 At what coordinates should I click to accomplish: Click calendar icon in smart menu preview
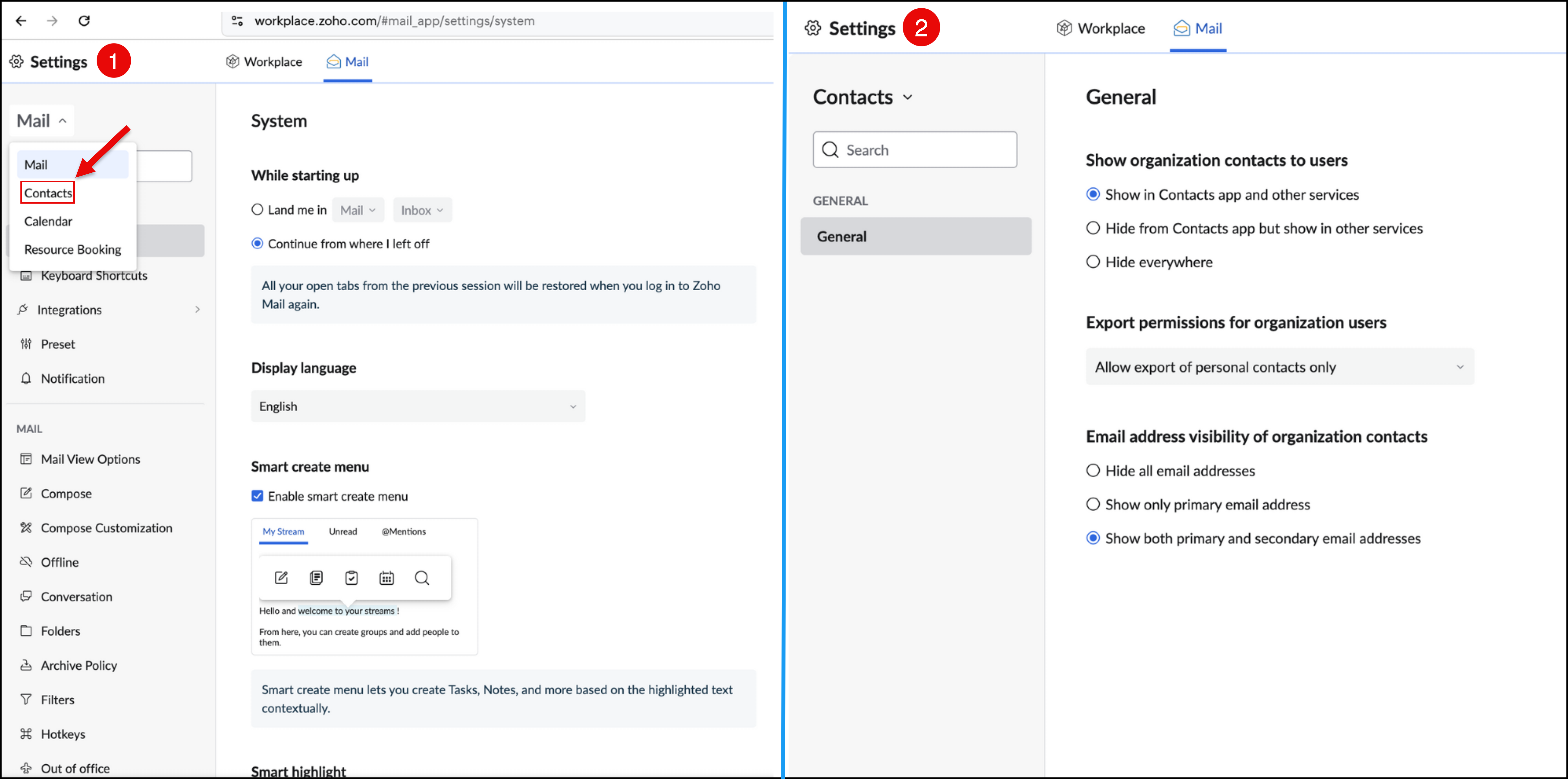coord(387,578)
